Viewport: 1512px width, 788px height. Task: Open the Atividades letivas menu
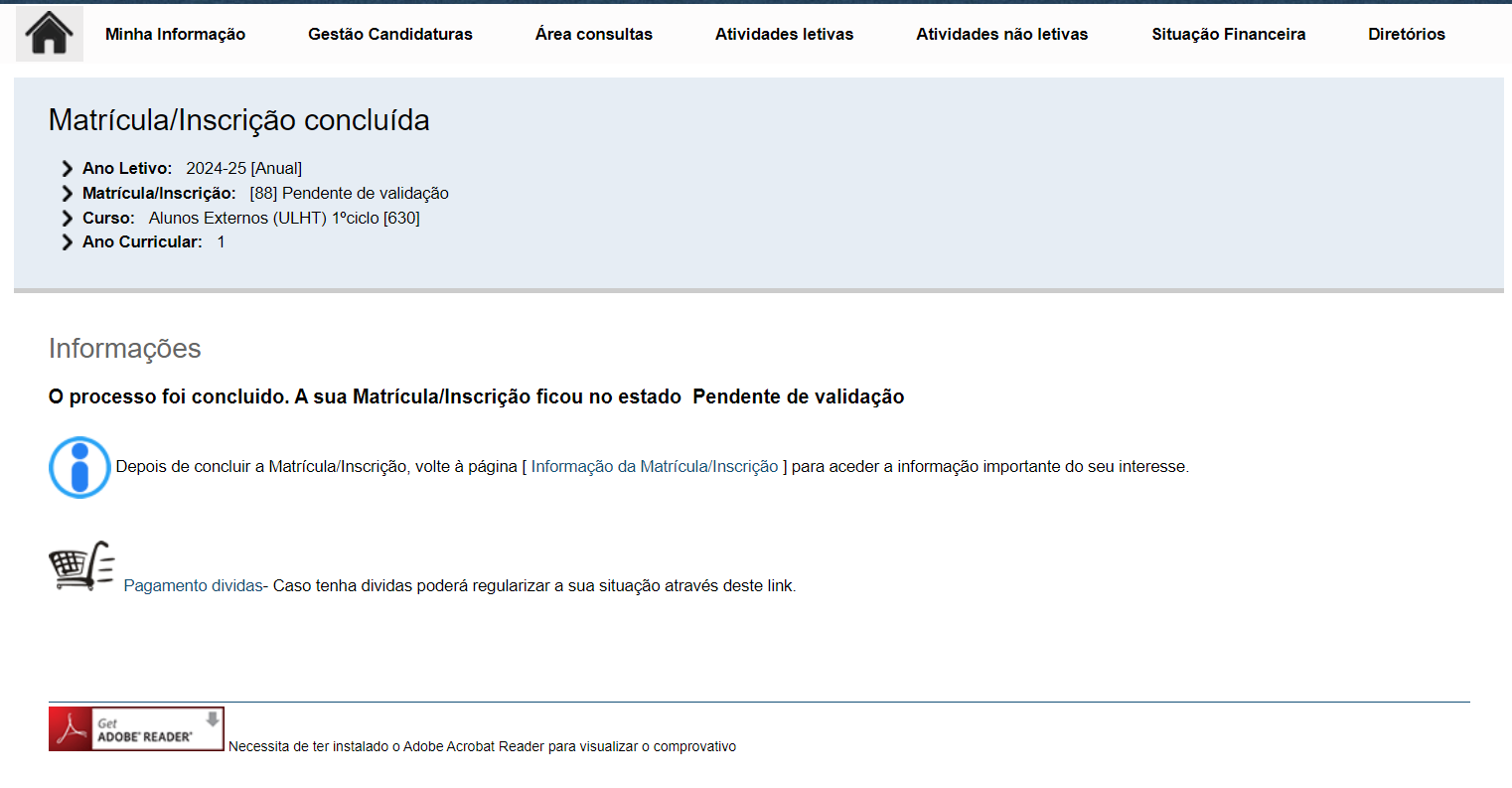pos(784,34)
